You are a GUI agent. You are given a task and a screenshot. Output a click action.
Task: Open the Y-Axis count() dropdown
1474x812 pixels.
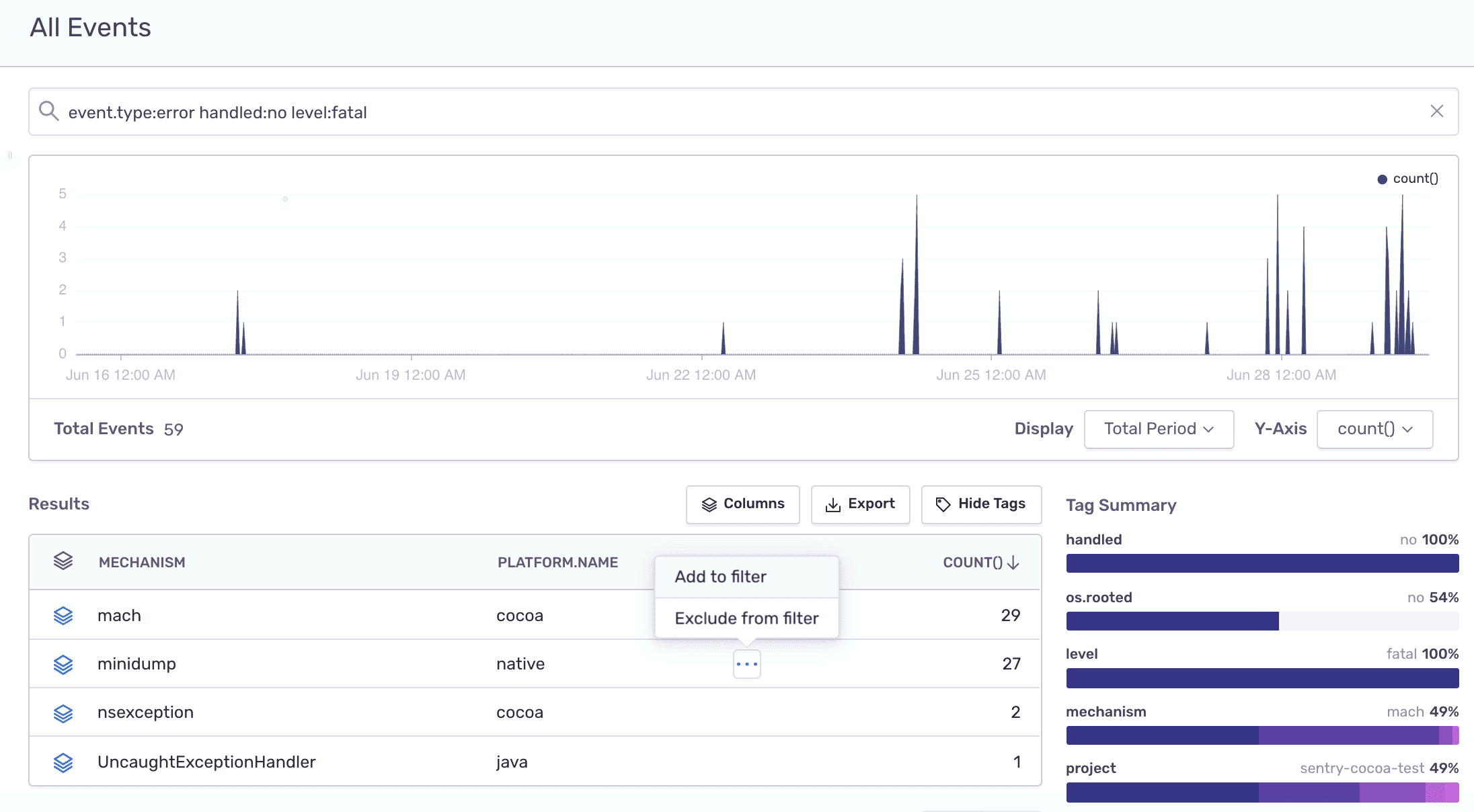1374,429
